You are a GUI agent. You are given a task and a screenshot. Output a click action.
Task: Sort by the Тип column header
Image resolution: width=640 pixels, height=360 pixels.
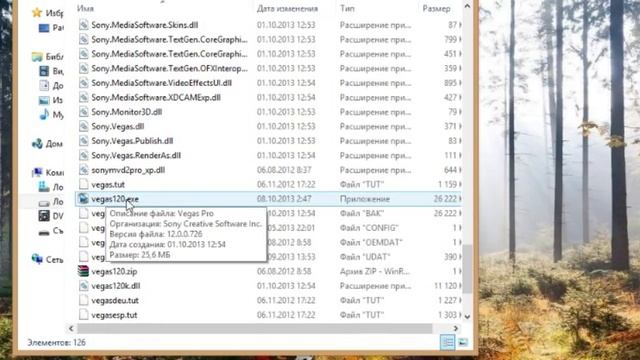(x=347, y=9)
